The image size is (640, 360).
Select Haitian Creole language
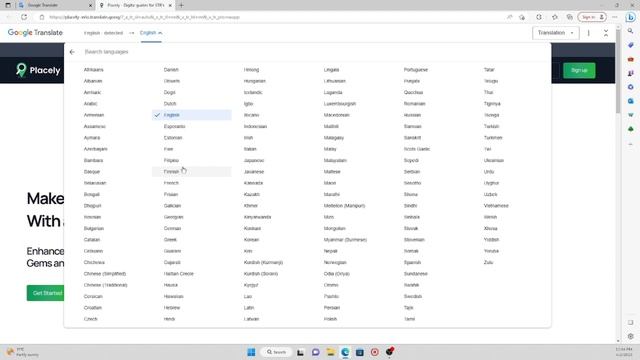(179, 274)
